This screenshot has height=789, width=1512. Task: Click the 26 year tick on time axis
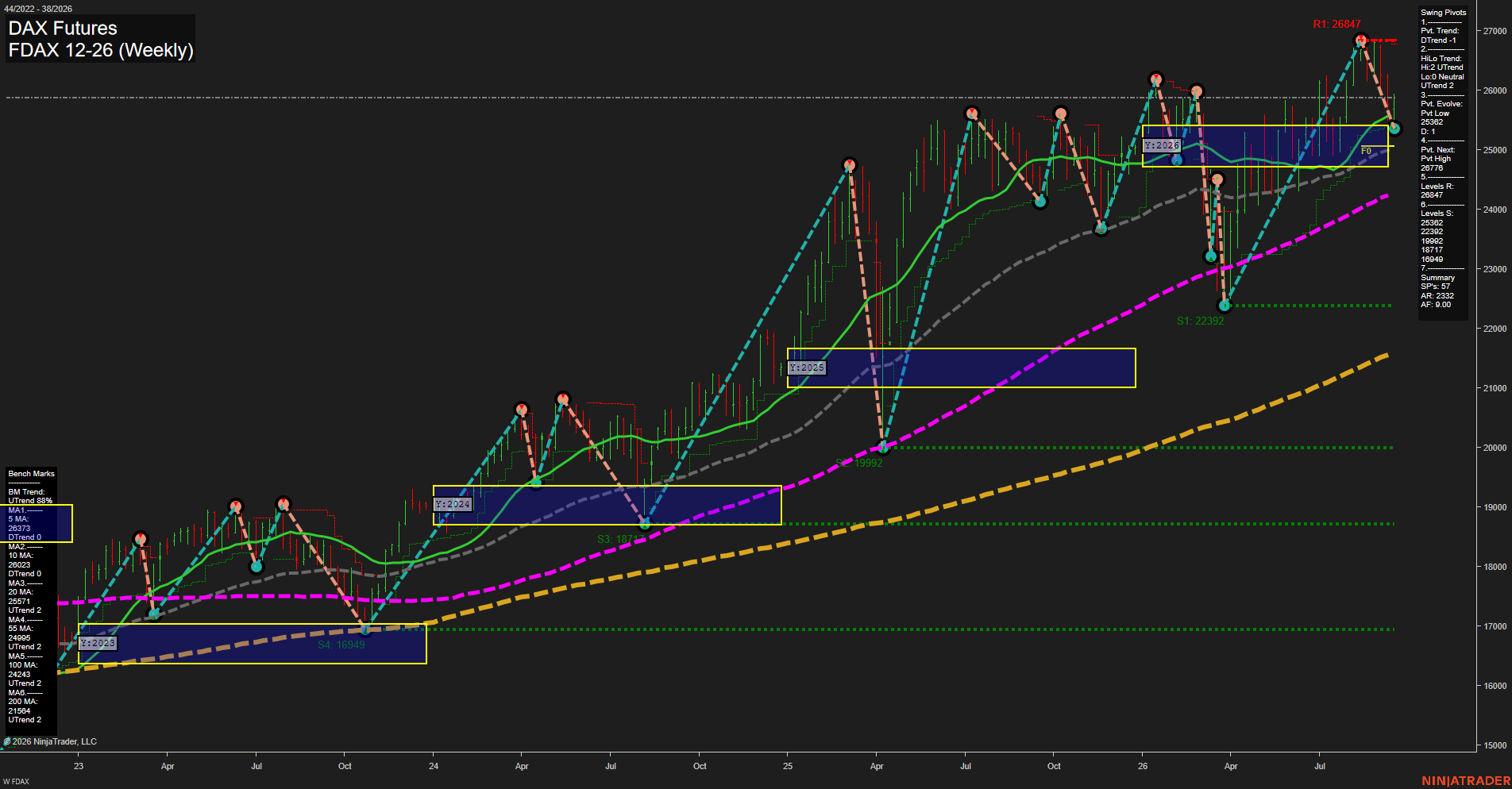(x=1143, y=766)
